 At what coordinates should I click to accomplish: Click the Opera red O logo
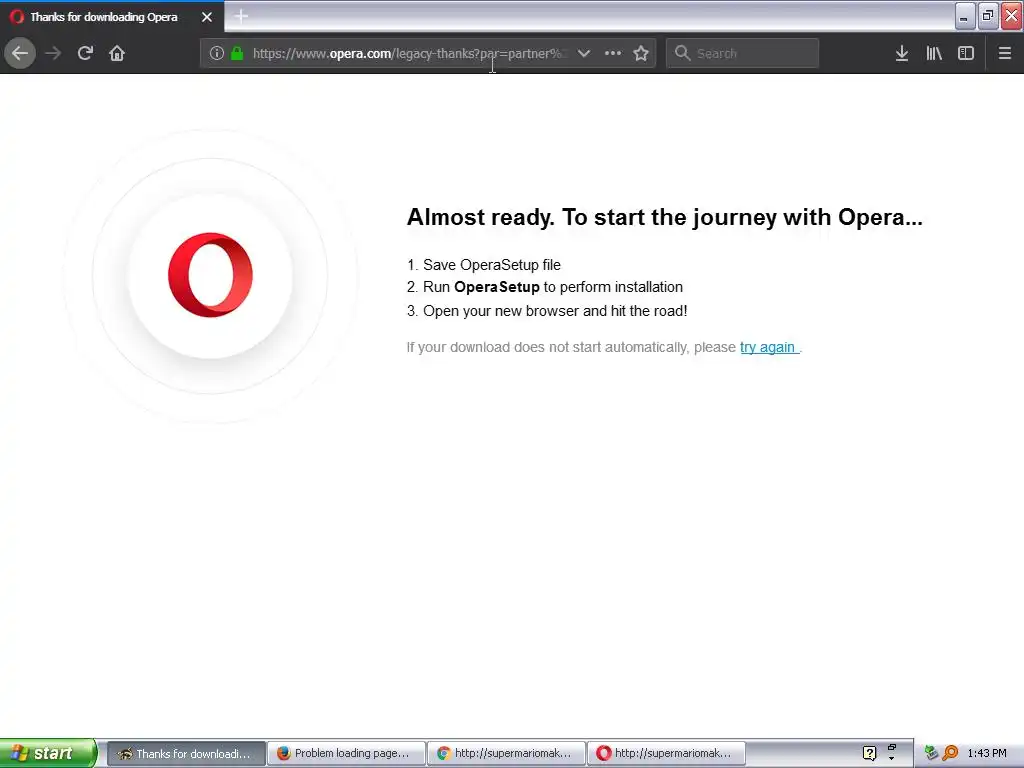[210, 275]
